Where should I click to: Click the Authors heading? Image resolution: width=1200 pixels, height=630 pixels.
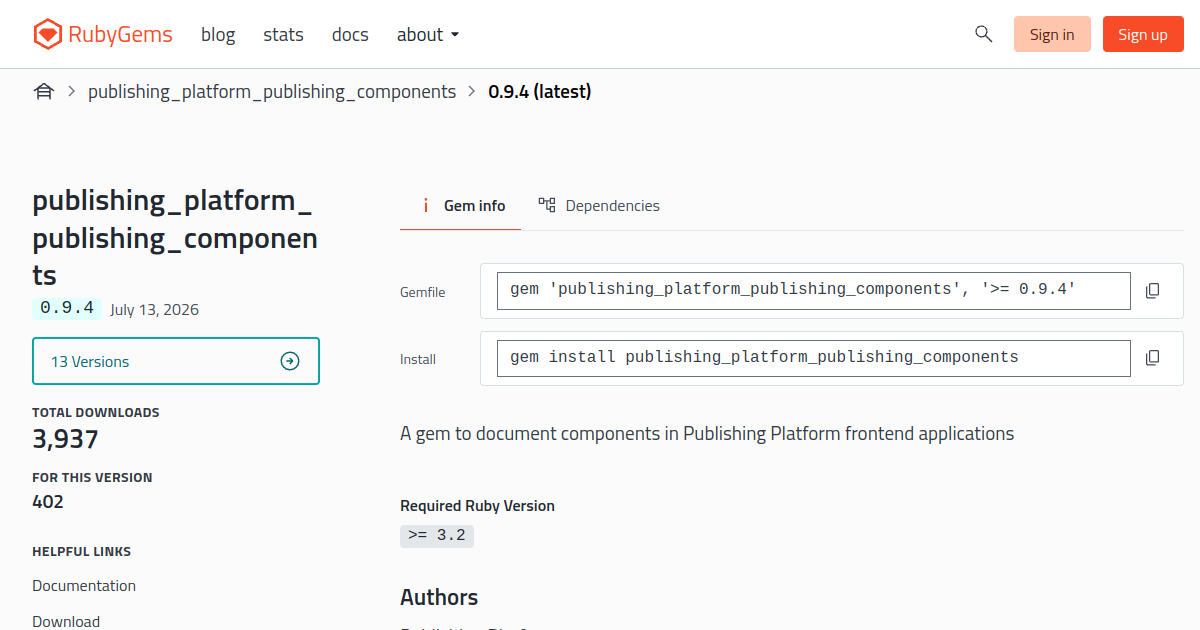(439, 598)
